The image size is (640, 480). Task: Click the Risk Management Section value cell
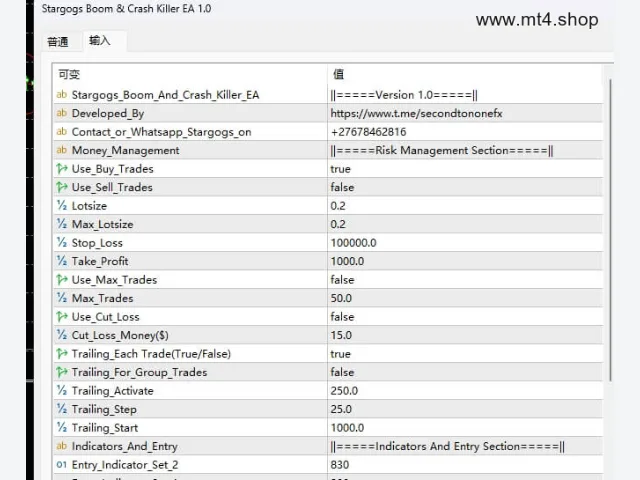[465, 150]
